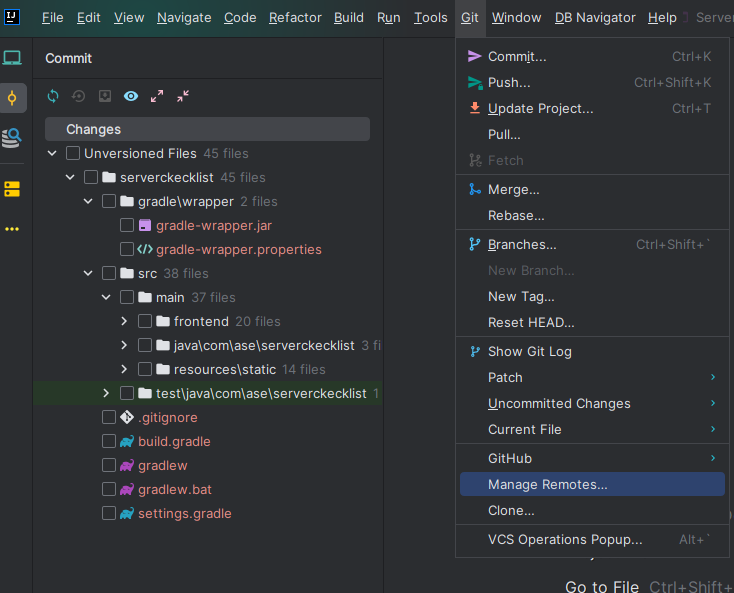Image resolution: width=734 pixels, height=593 pixels.
Task: Check the .gitignore checkbox
Action: pos(109,417)
